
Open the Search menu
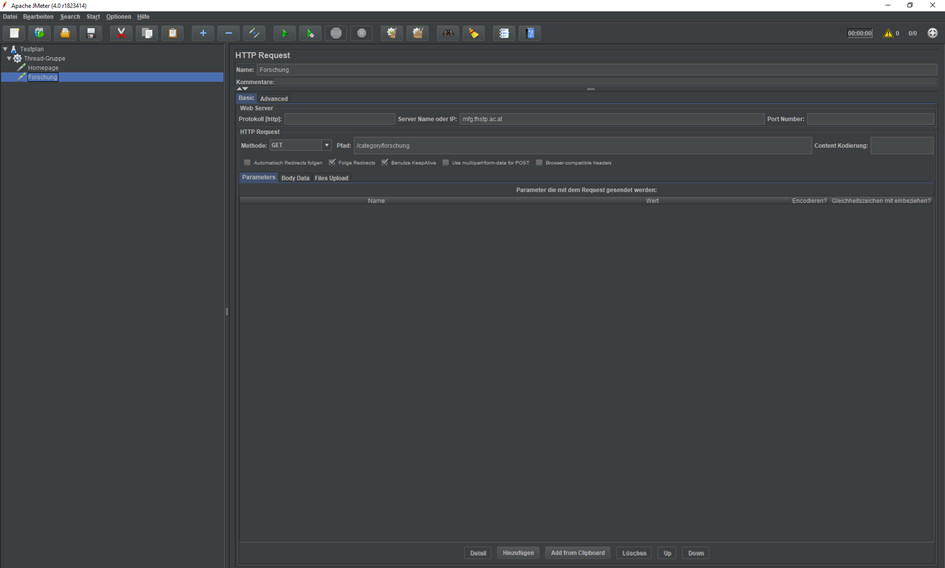point(70,17)
